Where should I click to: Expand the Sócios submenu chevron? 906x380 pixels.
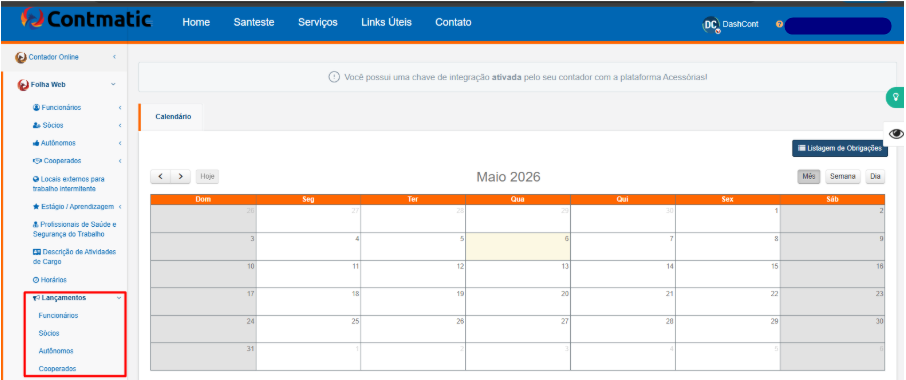click(120, 125)
